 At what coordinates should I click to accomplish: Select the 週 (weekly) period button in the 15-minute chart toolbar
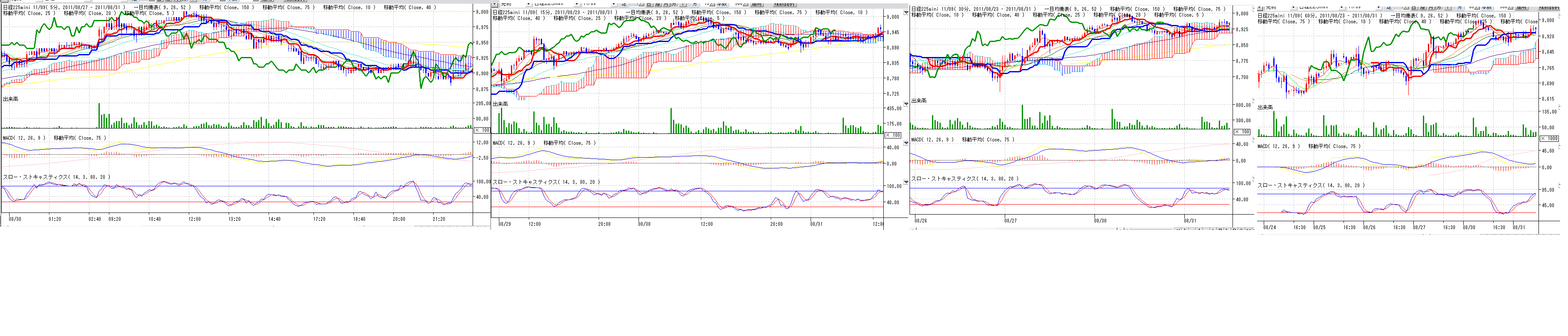[x=657, y=4]
